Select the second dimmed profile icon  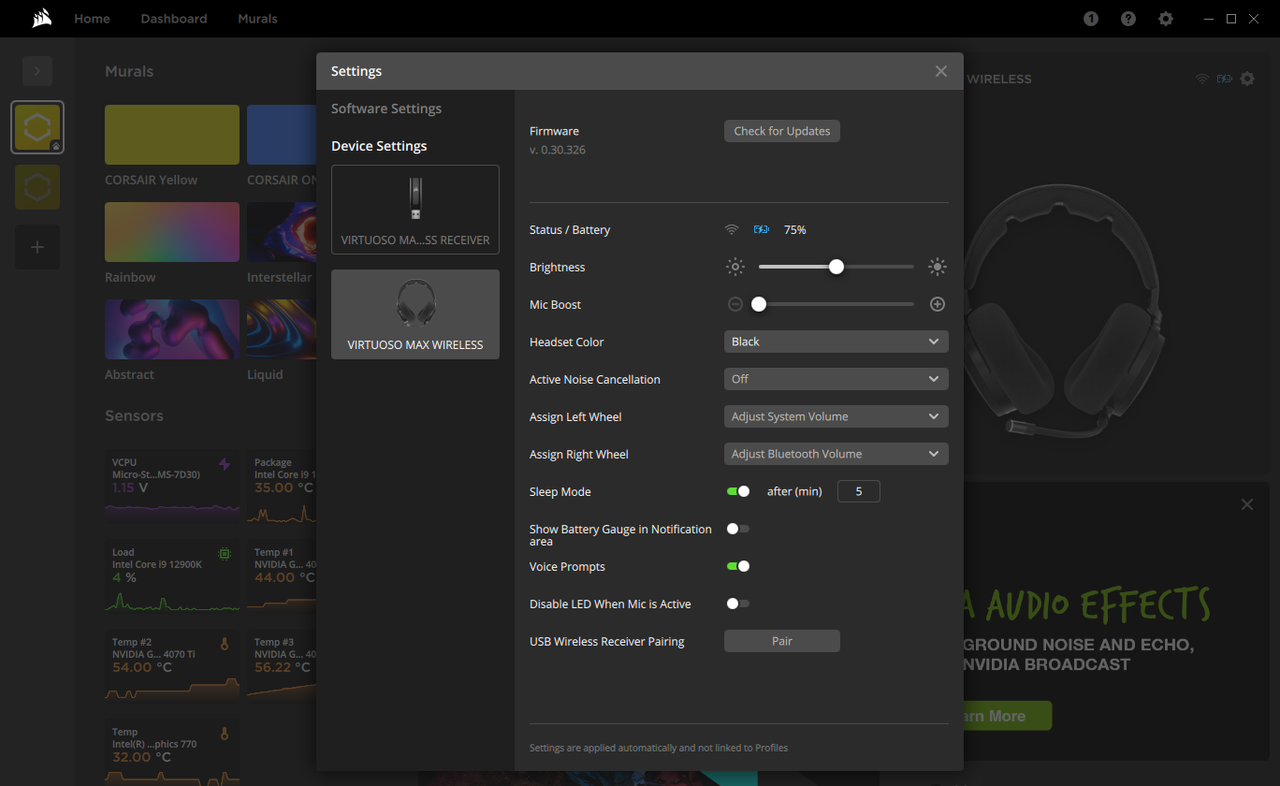tap(38, 187)
